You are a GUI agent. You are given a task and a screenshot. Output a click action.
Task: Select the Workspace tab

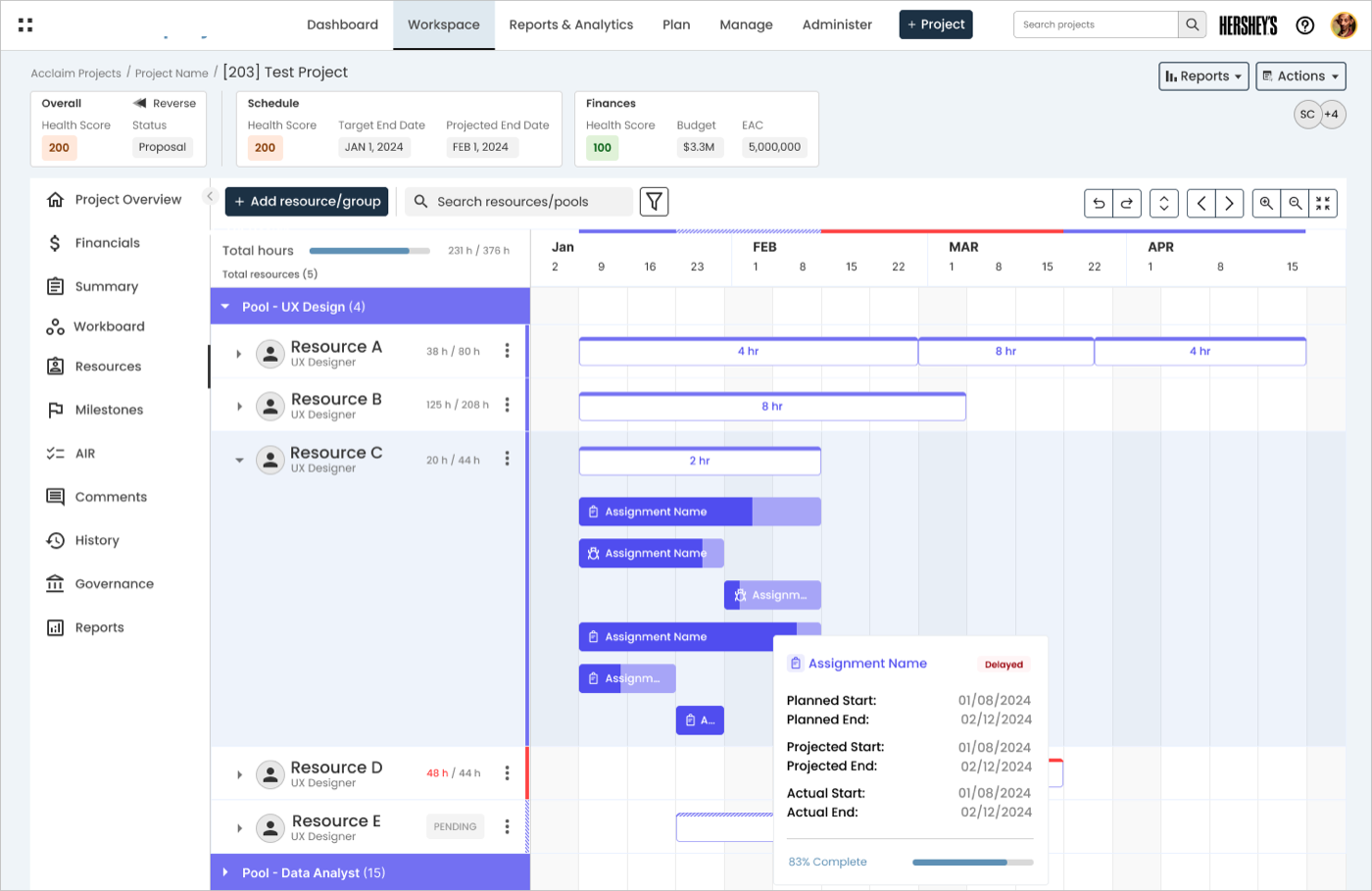[x=444, y=25]
